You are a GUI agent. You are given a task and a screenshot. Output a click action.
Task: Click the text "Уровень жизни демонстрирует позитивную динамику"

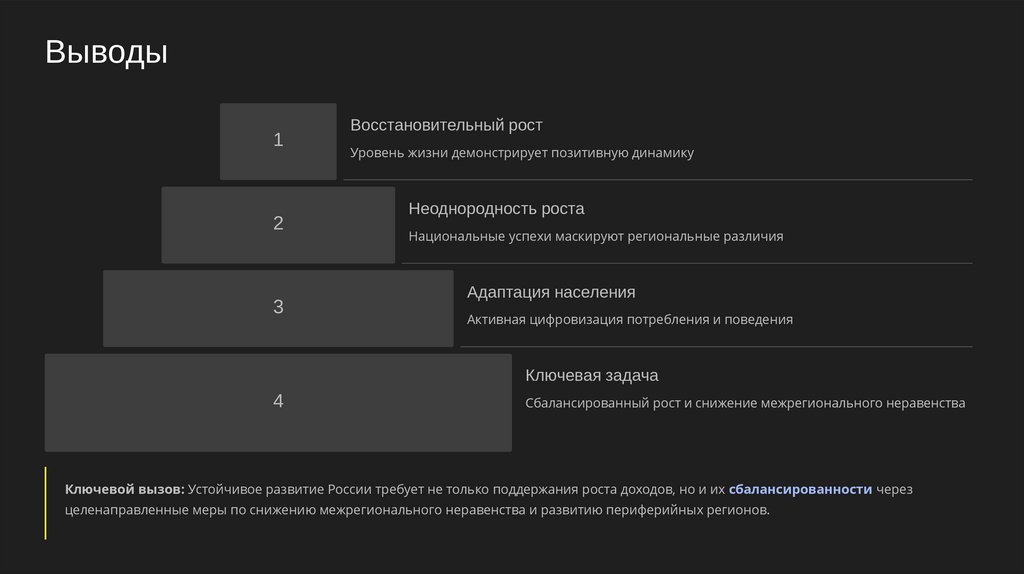click(x=521, y=153)
